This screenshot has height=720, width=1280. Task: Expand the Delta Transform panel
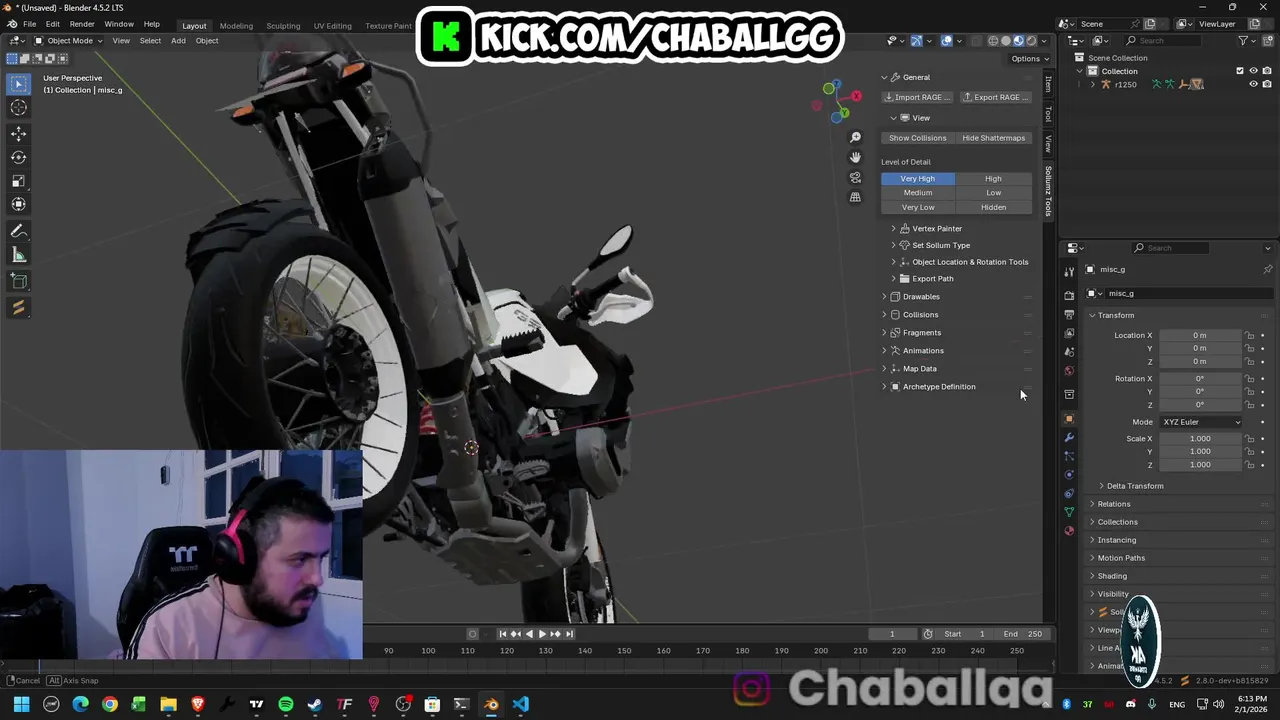tap(1135, 486)
